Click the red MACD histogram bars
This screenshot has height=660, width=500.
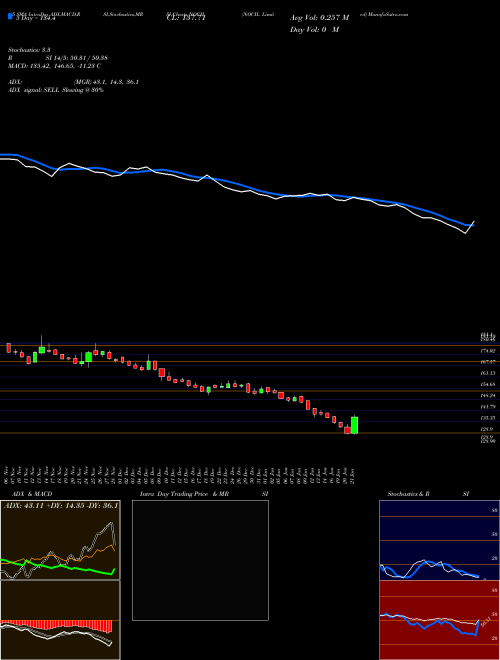(56, 626)
